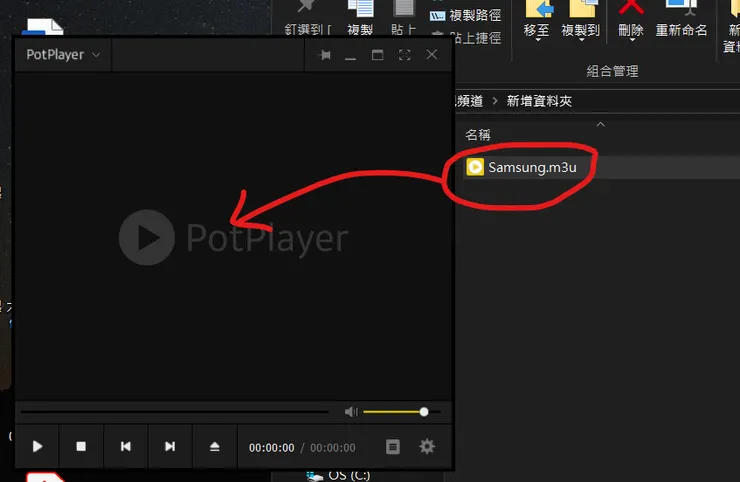
Task: Click 刪除 in Explorer ribbon
Action: tap(631, 21)
